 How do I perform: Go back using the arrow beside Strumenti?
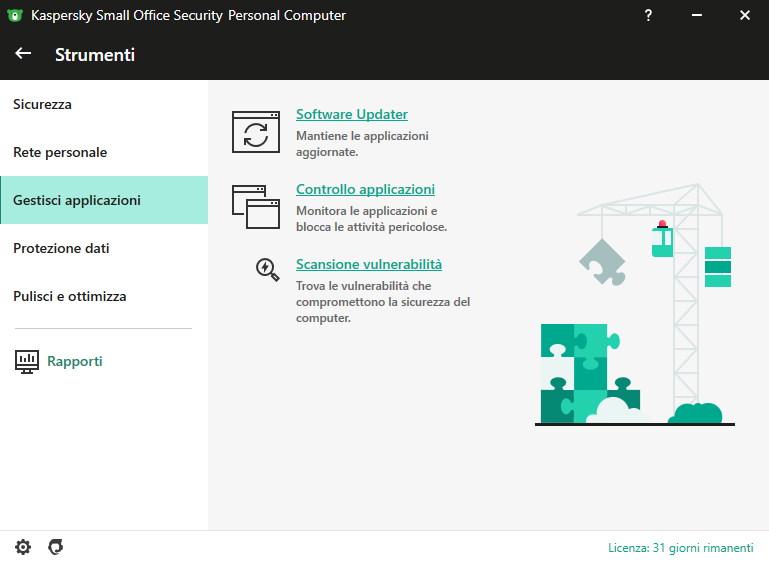[x=23, y=53]
